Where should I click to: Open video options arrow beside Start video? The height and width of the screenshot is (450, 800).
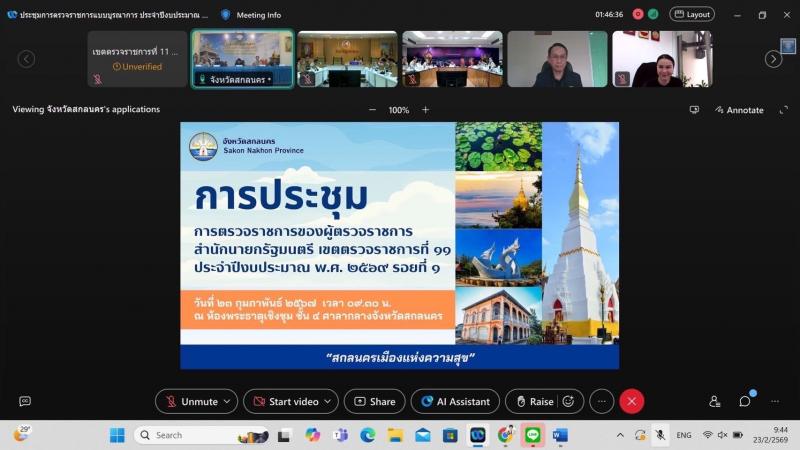click(328, 402)
